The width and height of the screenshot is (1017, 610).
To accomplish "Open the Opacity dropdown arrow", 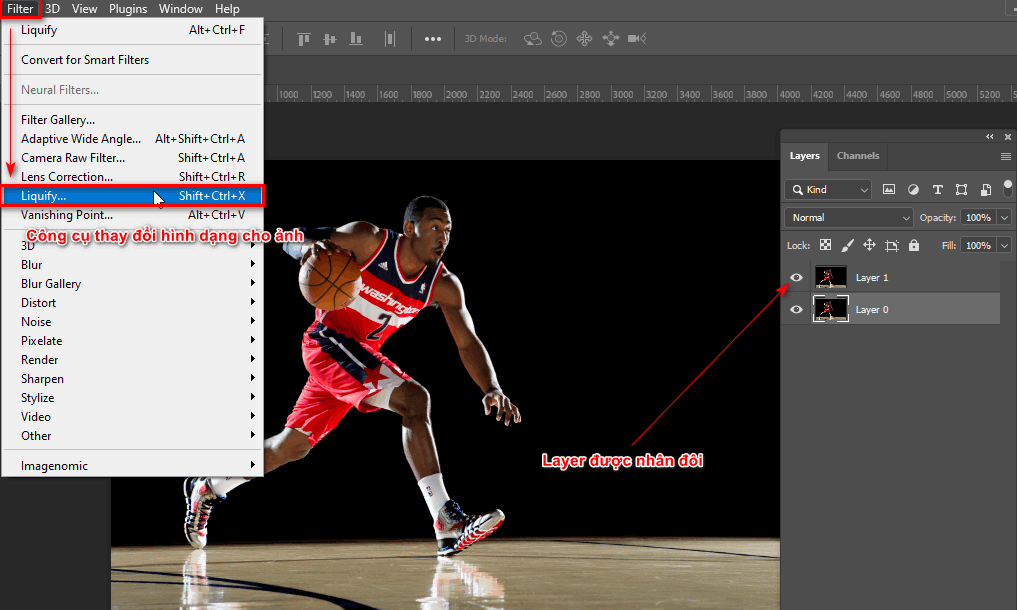I will 1003,217.
